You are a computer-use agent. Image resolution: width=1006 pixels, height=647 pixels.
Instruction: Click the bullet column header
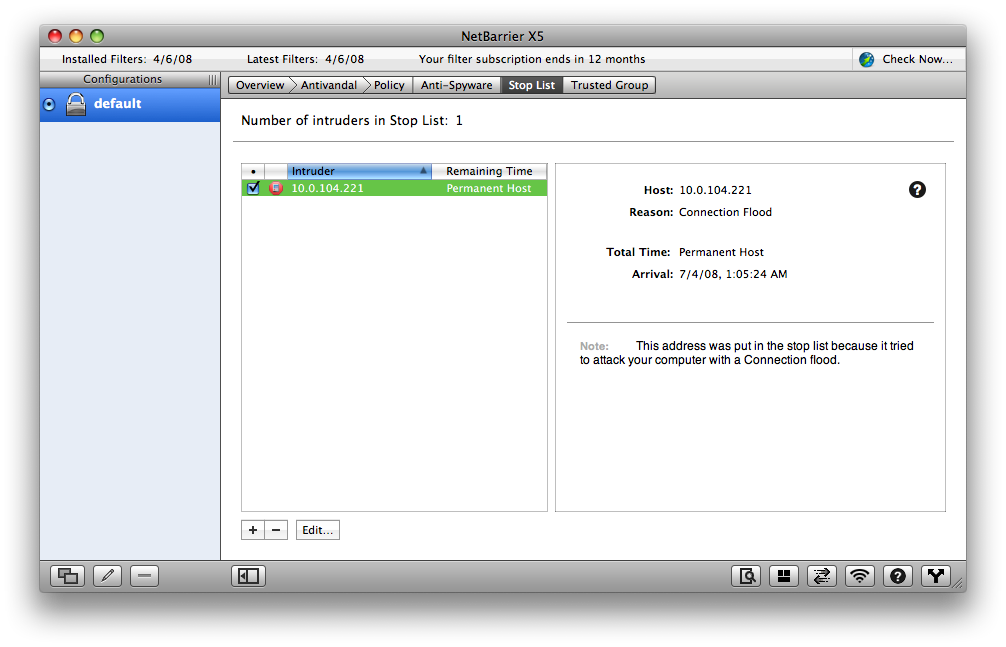[253, 171]
